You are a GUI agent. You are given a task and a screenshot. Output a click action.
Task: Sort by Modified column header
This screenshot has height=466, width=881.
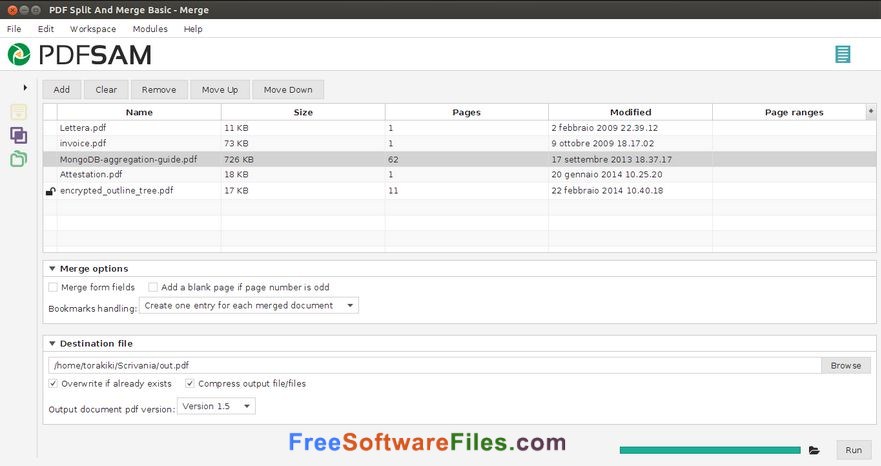pyautogui.click(x=630, y=112)
